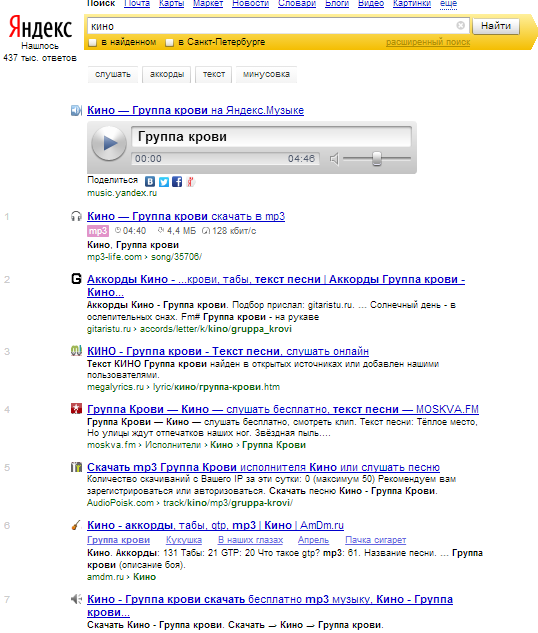Open "Кино — Группа крови на Яндекс.Музыке" link
Viewport: 538px width, 633px height.
tap(195, 110)
